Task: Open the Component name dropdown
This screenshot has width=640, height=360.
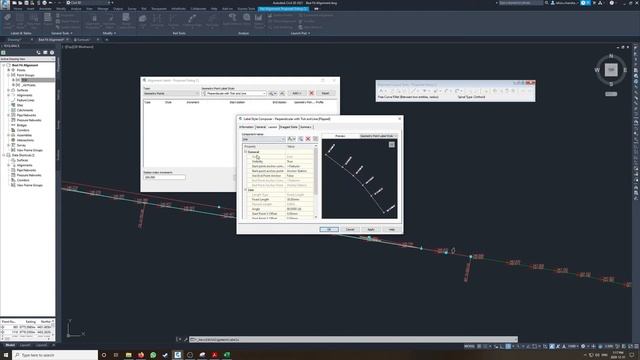Action: [263, 139]
